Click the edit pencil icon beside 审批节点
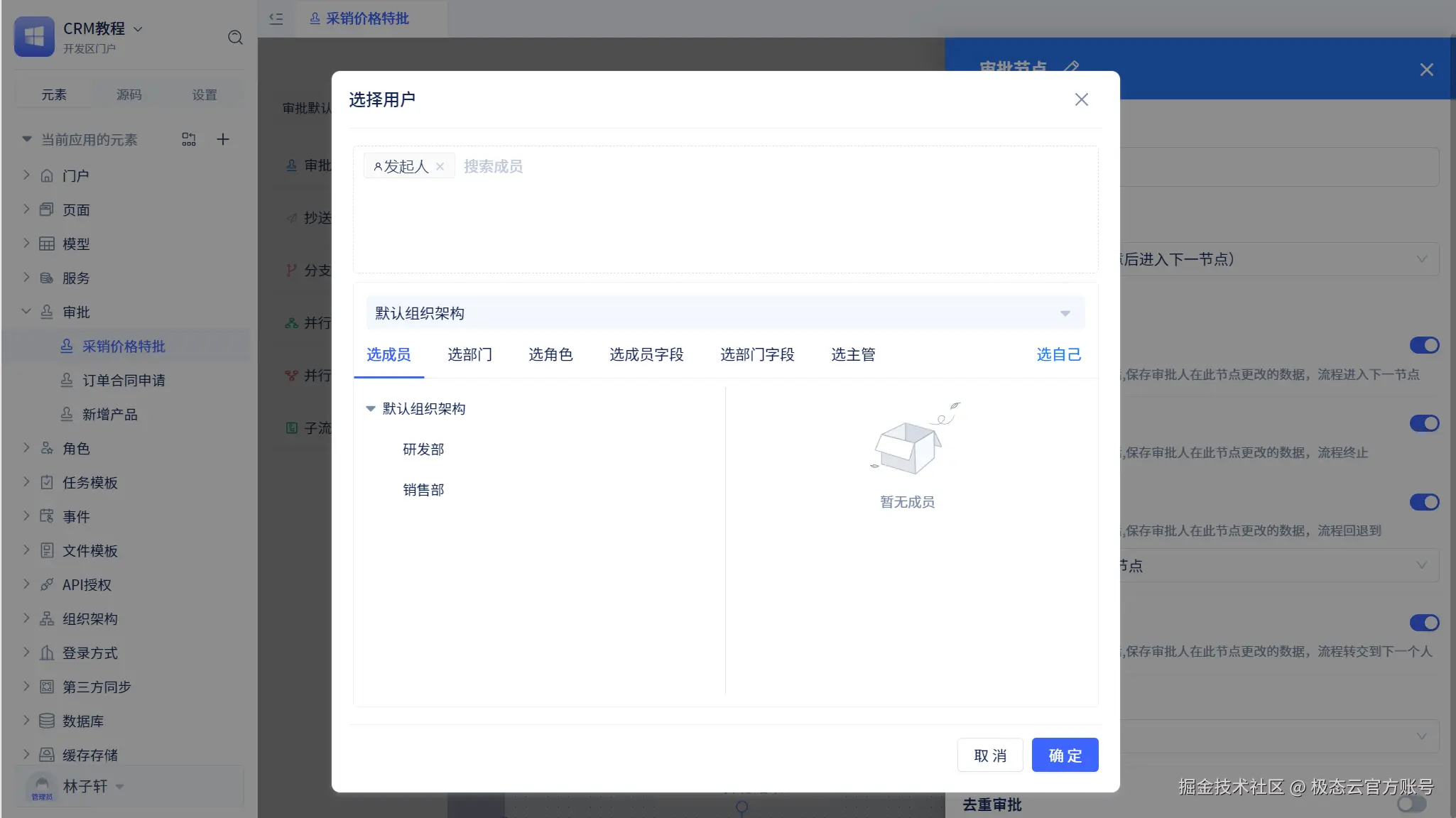The image size is (1456, 818). (1071, 67)
